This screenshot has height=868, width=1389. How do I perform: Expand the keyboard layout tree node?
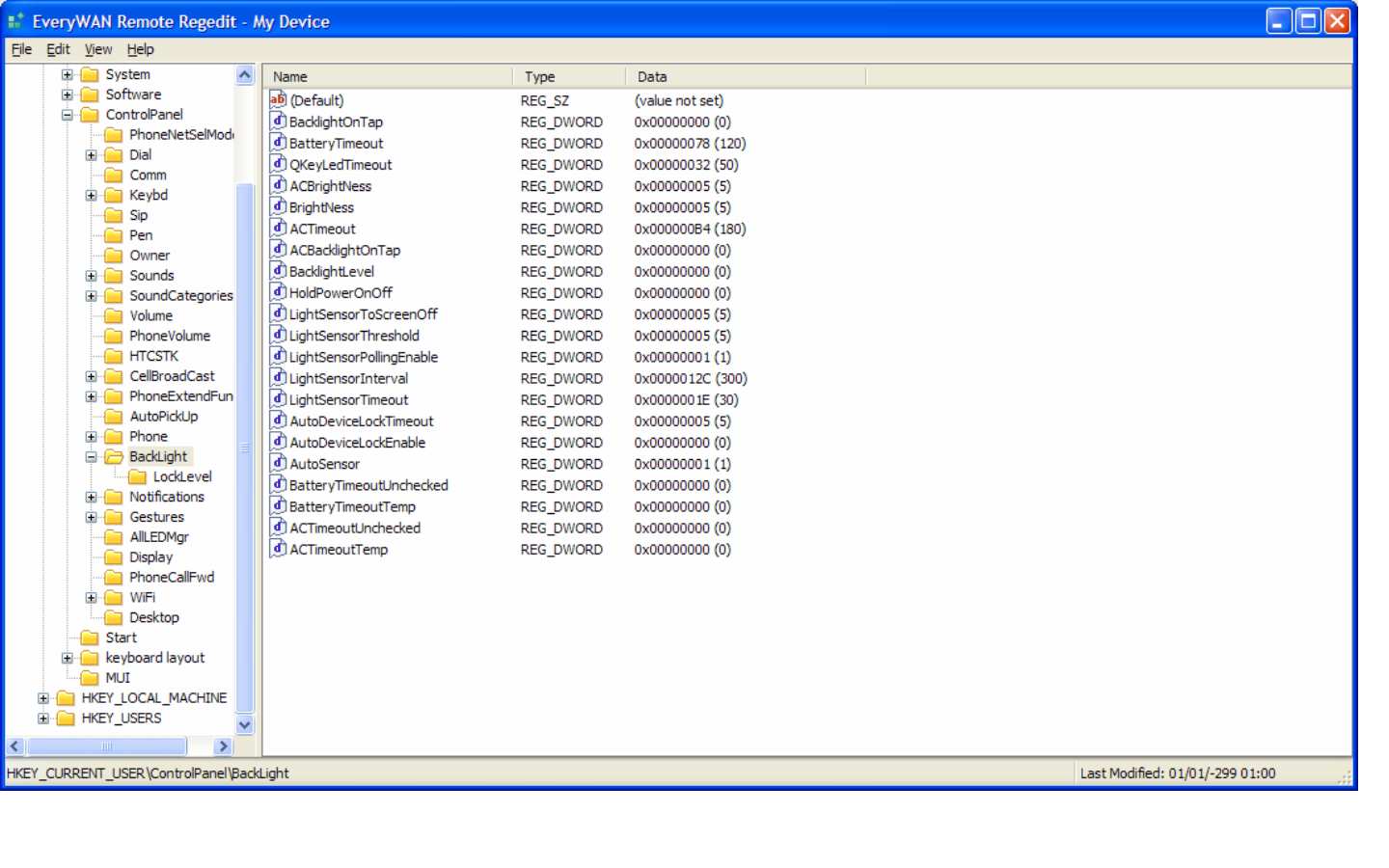67,658
